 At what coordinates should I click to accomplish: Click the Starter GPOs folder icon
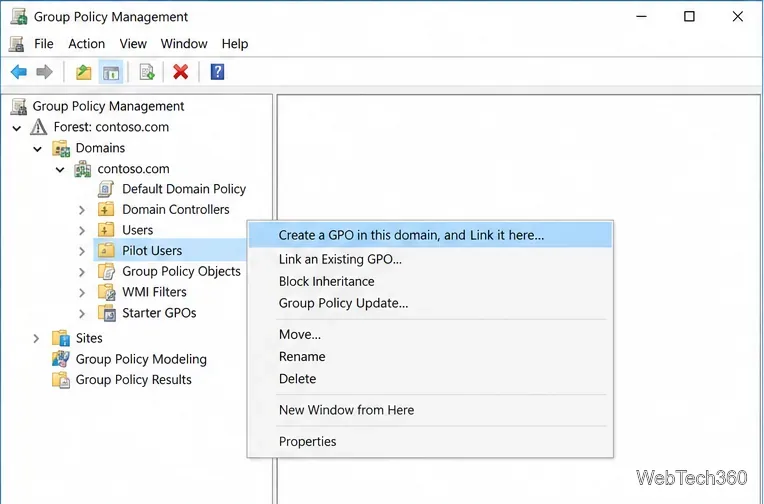[x=107, y=313]
